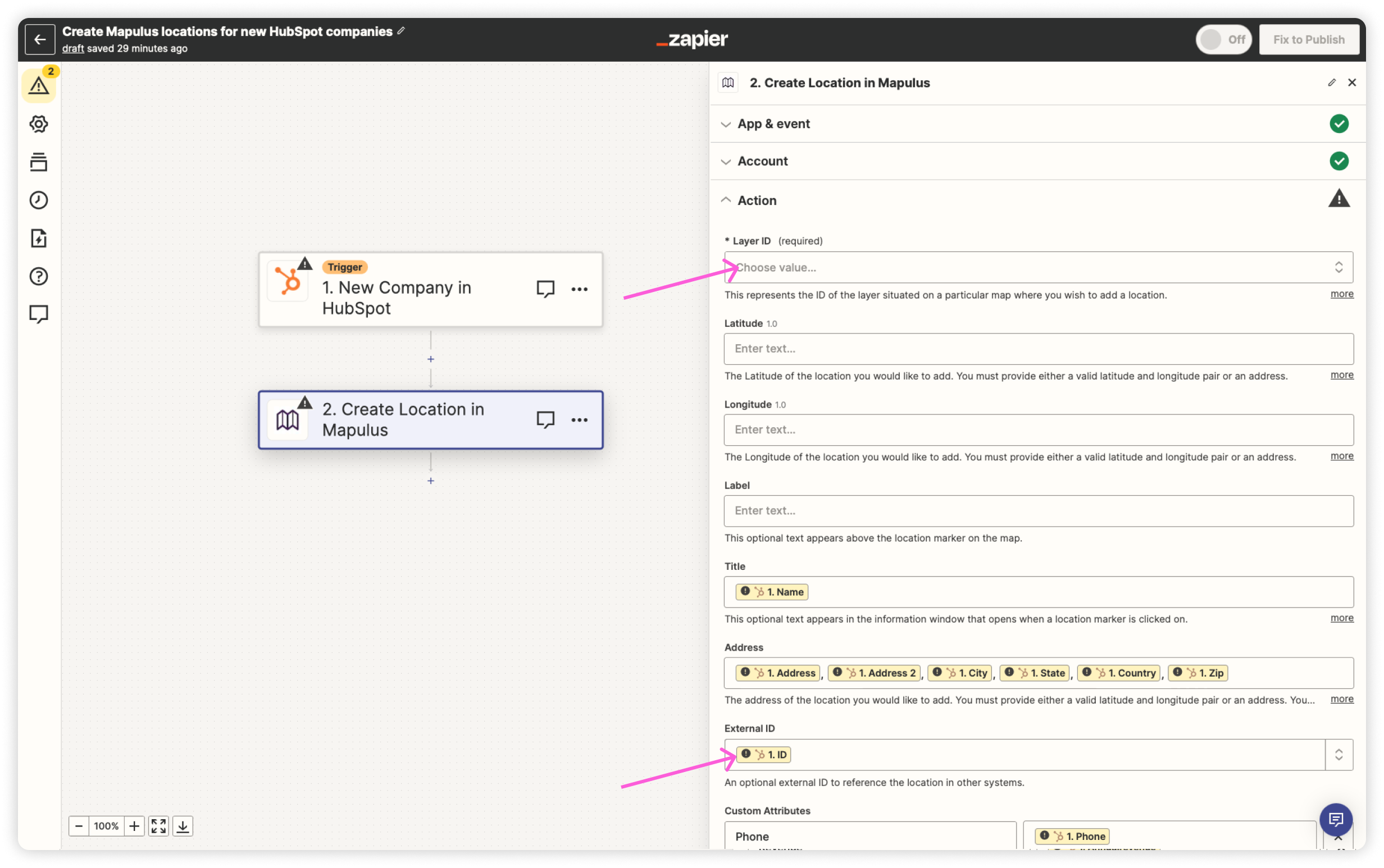Image resolution: width=1384 pixels, height=868 pixels.
Task: Zoom out the canvas with the minus button
Action: 79,826
